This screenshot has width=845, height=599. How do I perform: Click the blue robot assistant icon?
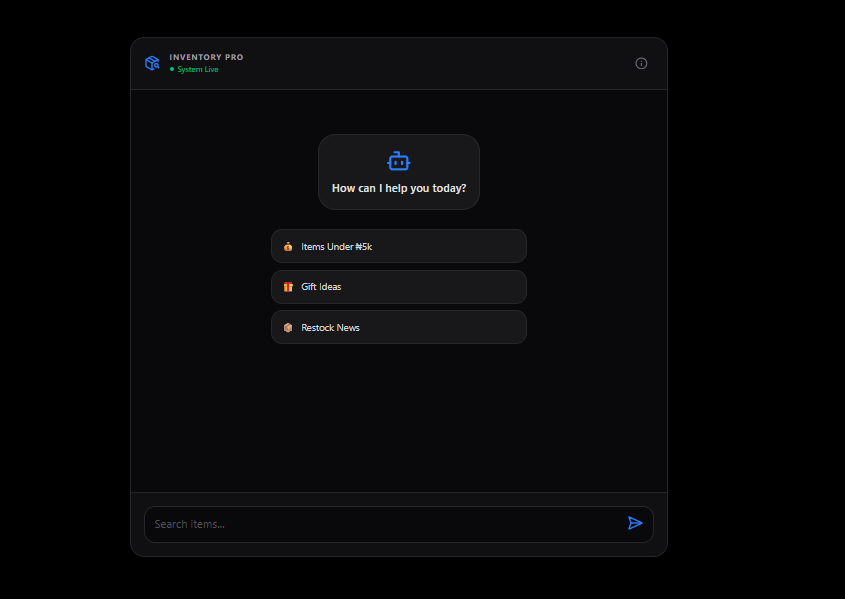tap(399, 161)
